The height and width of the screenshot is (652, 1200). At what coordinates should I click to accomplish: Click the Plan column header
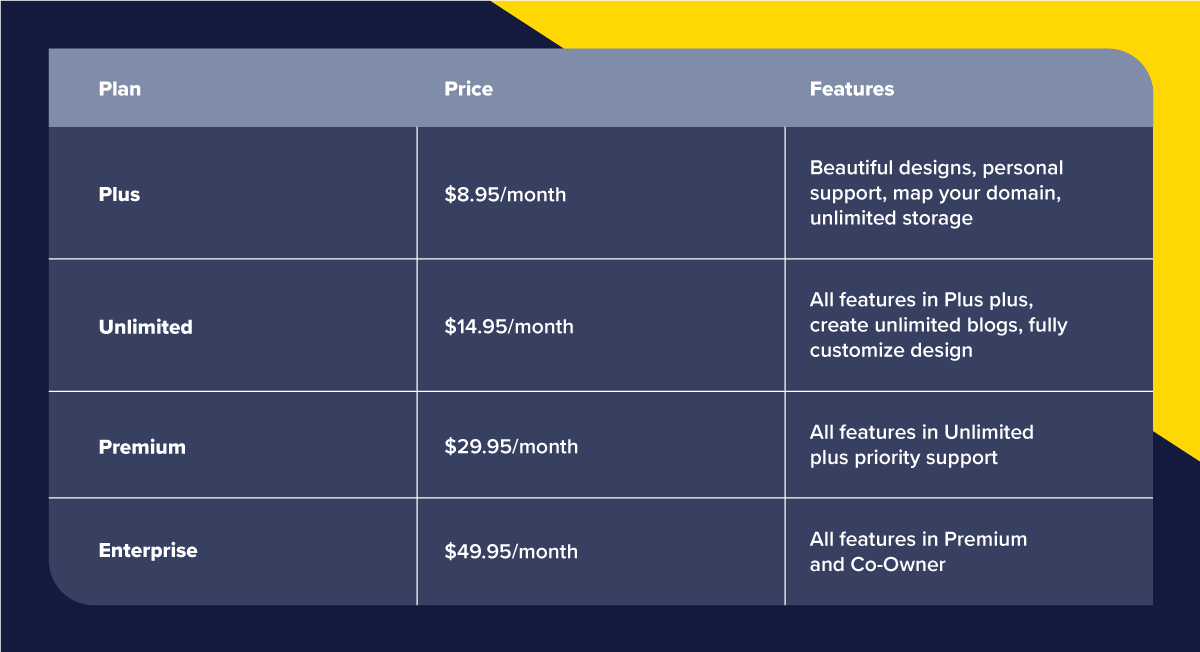pos(120,89)
